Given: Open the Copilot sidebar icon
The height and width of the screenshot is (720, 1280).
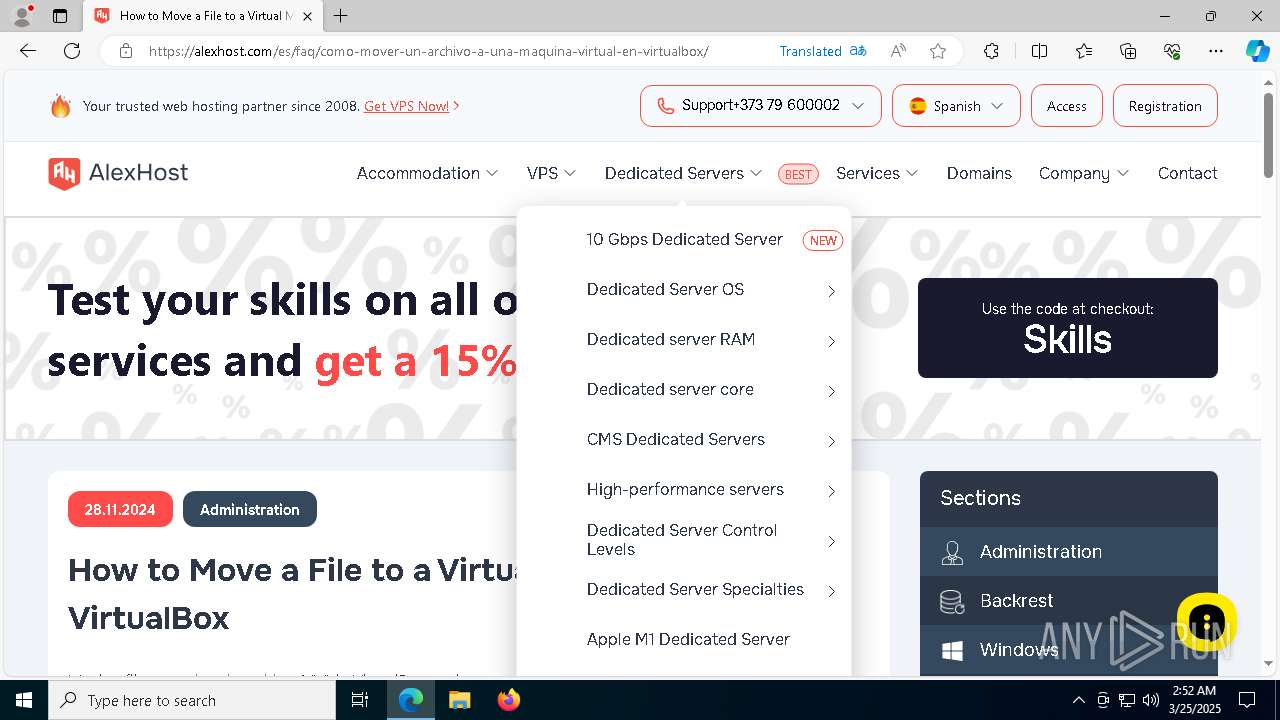Looking at the screenshot, I should pos(1257,51).
